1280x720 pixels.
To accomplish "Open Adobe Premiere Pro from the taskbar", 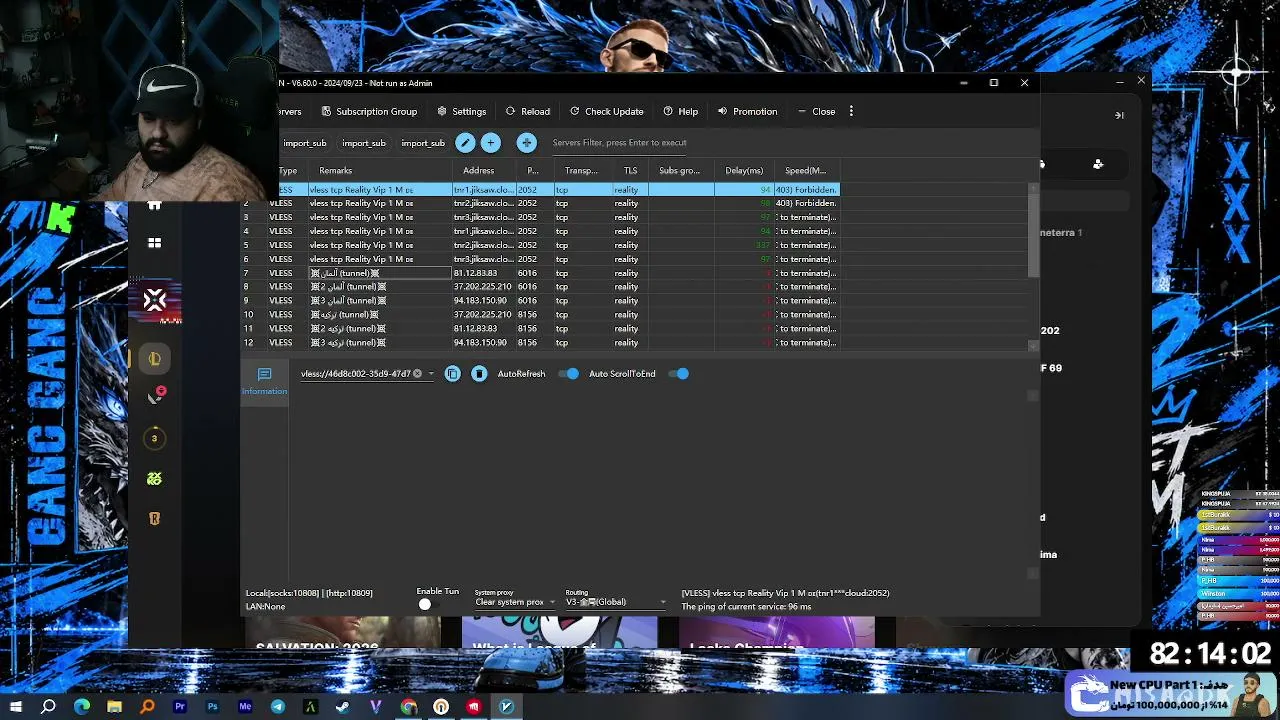I will 180,707.
